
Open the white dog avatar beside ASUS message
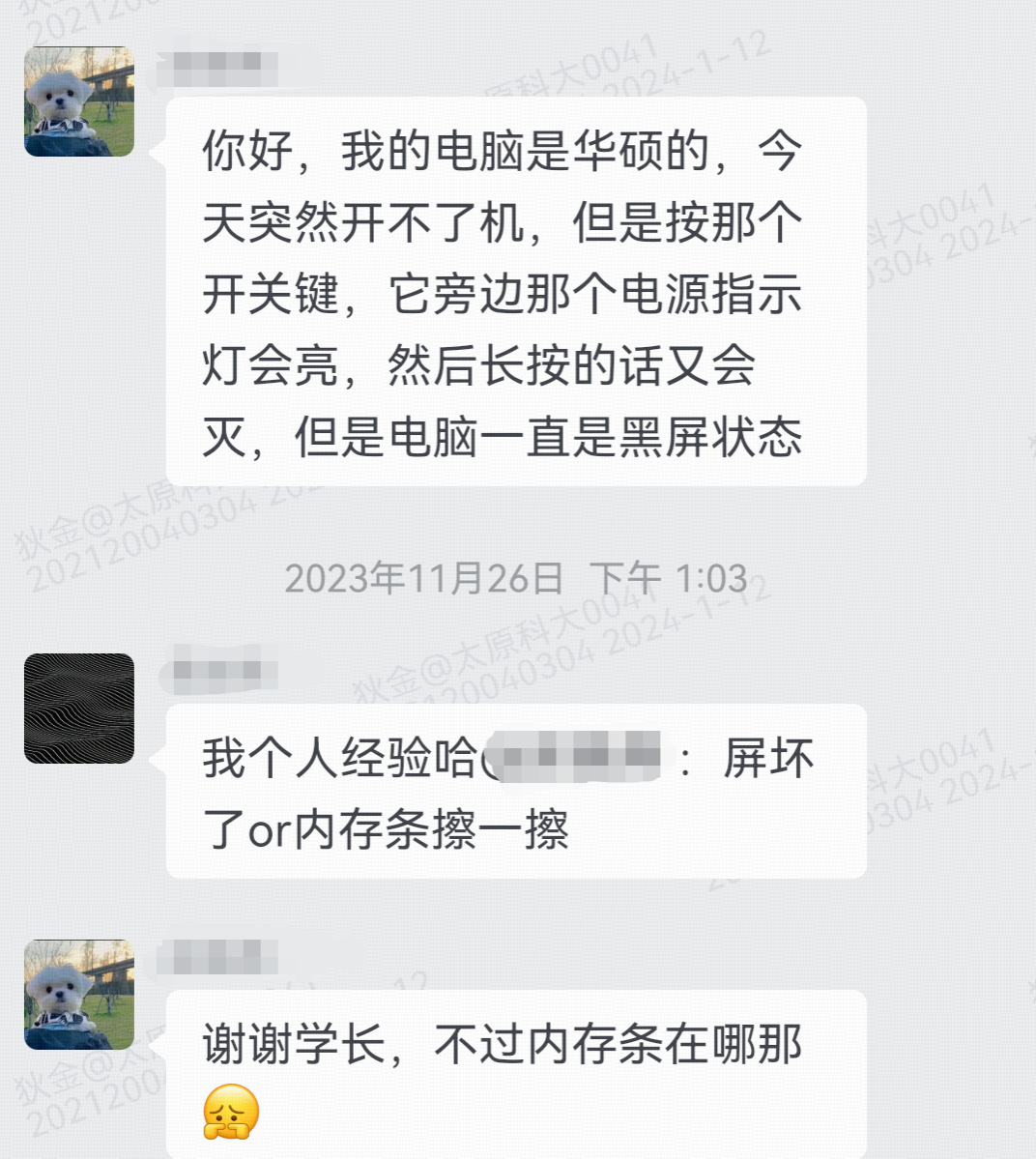click(79, 101)
